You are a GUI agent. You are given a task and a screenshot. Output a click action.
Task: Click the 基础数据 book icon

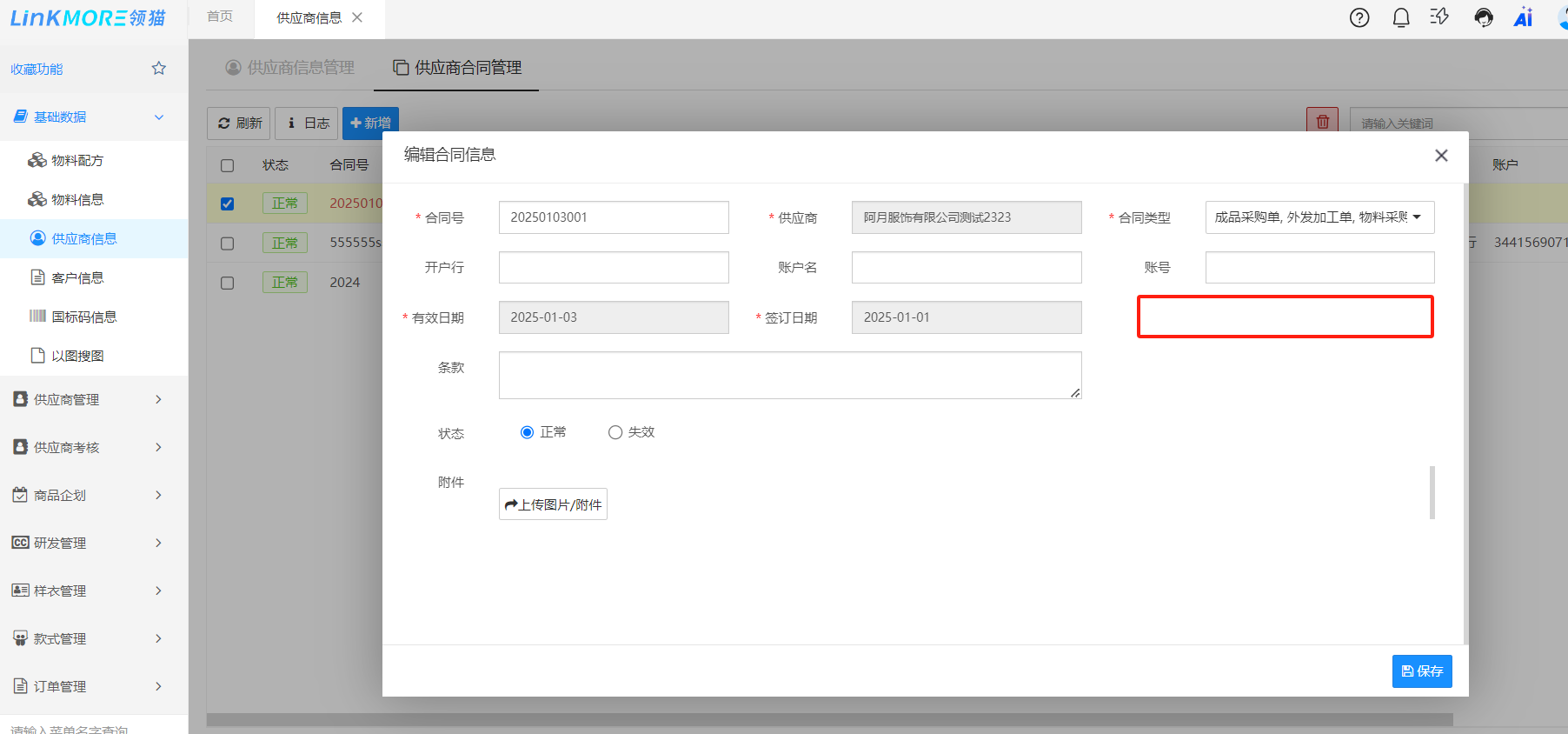point(20,117)
